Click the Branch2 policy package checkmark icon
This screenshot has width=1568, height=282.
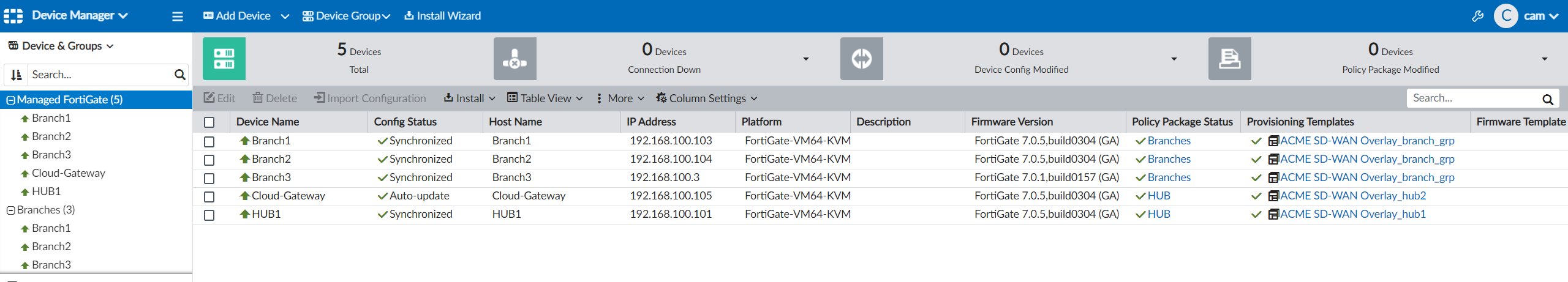tap(1140, 159)
